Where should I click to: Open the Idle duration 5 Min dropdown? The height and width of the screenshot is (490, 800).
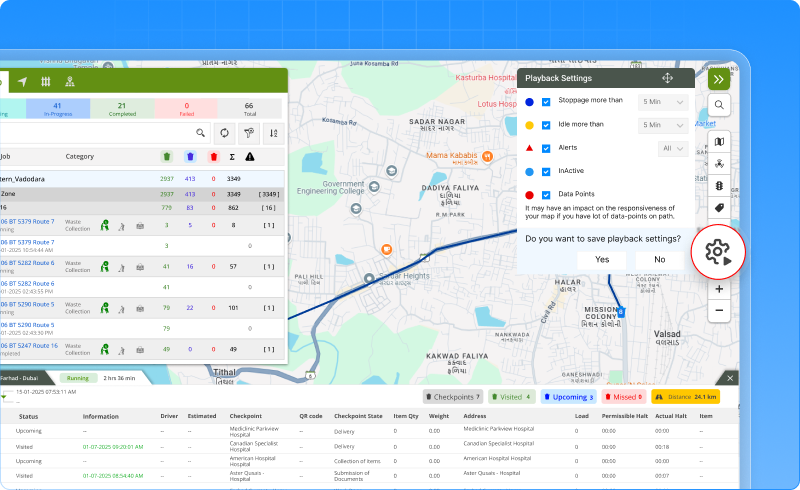665,125
